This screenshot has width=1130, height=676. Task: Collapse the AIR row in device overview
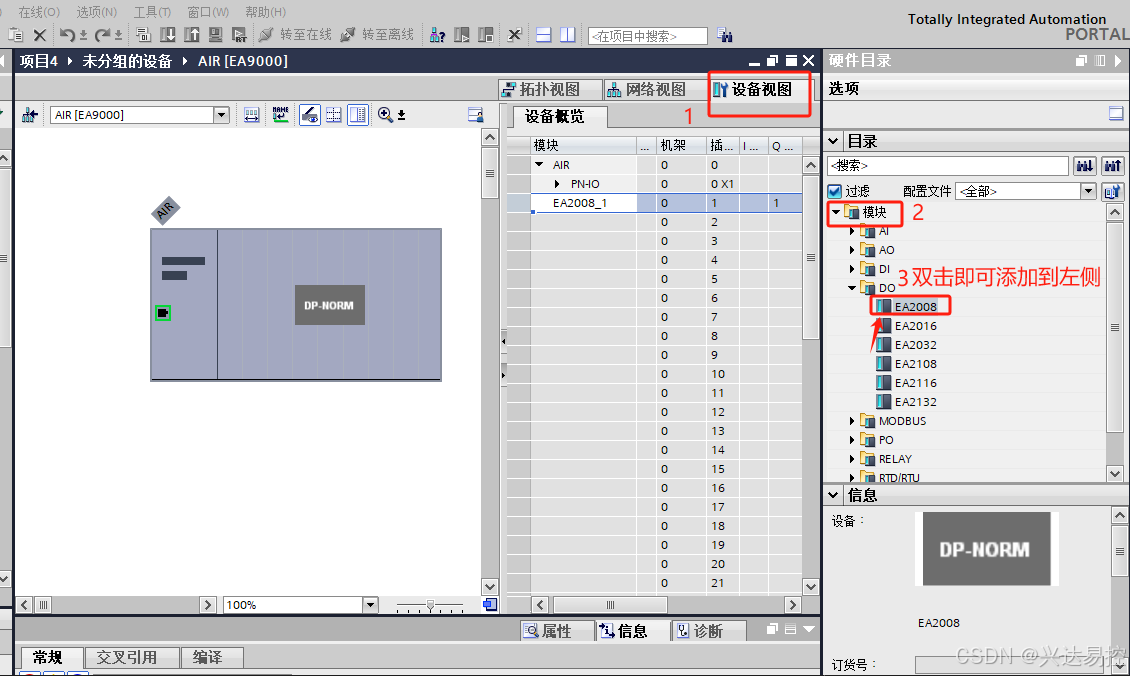(x=539, y=165)
